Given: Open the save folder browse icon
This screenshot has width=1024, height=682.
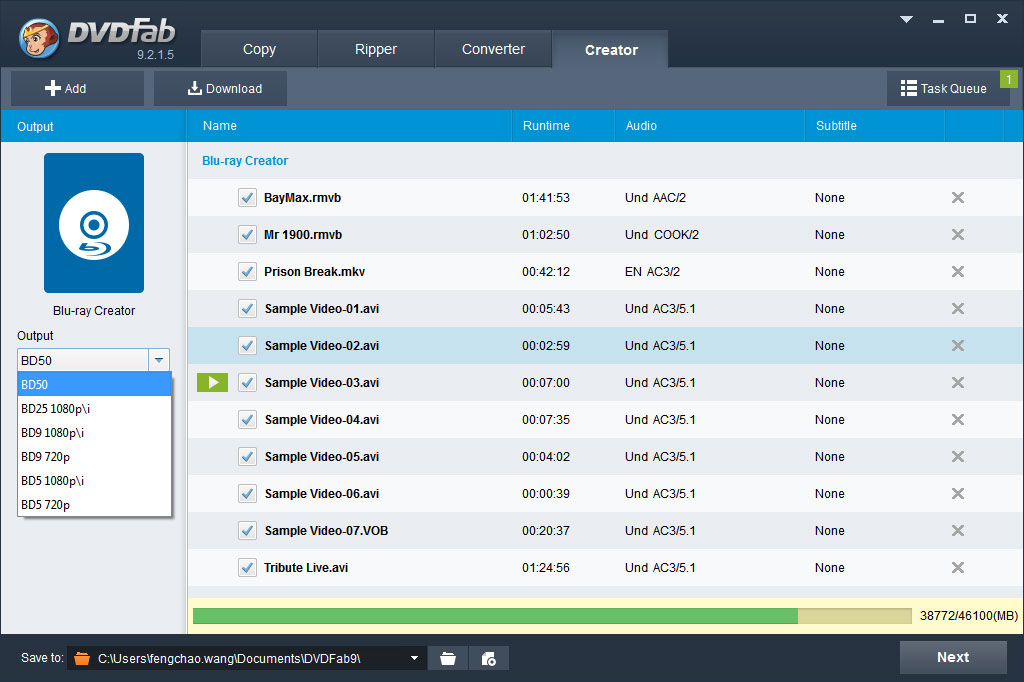Looking at the screenshot, I should coord(448,658).
